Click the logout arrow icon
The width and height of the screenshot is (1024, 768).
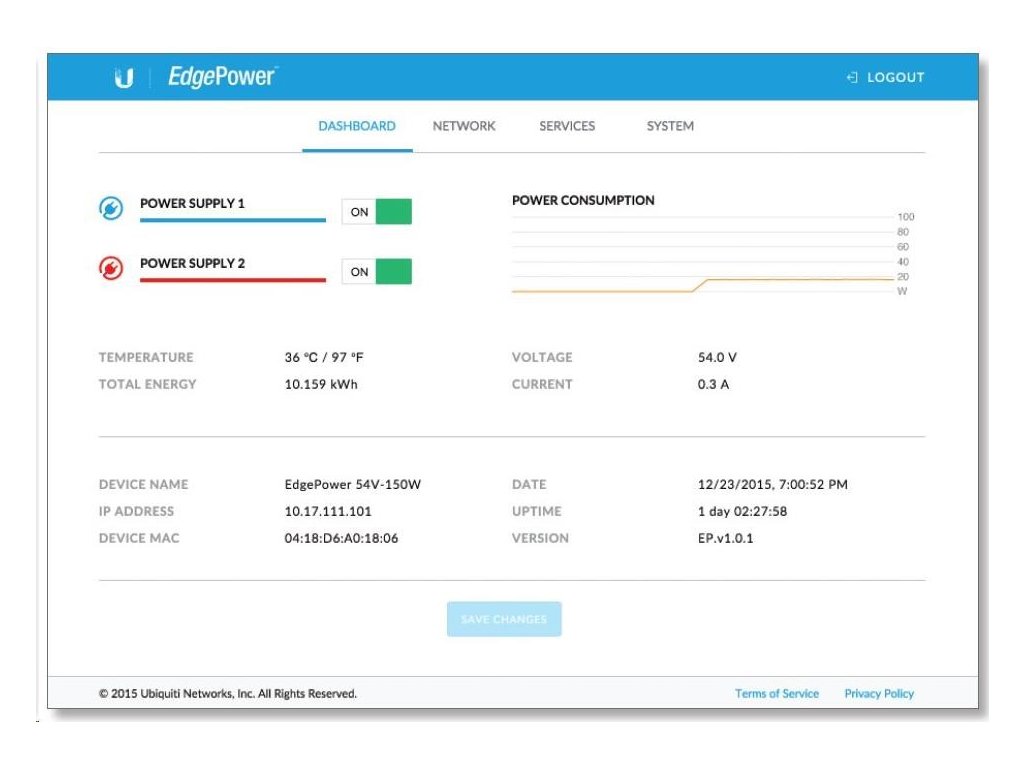[x=852, y=77]
